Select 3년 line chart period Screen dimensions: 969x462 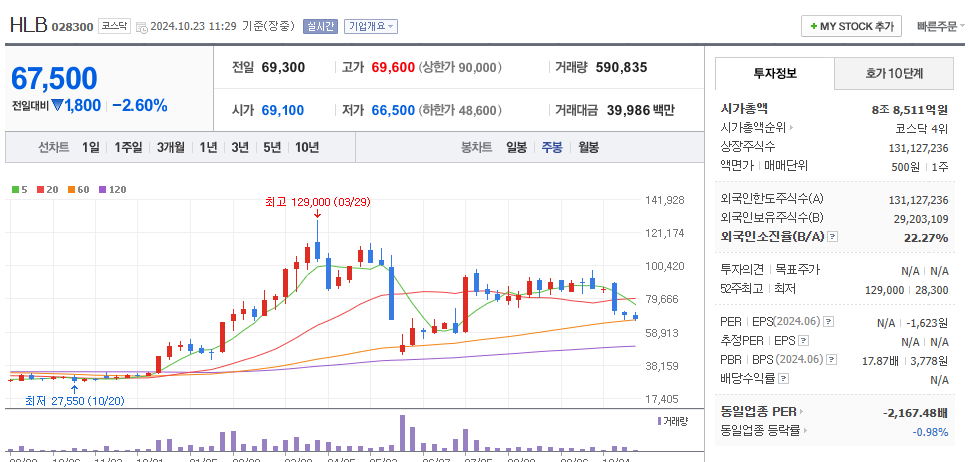(x=240, y=148)
